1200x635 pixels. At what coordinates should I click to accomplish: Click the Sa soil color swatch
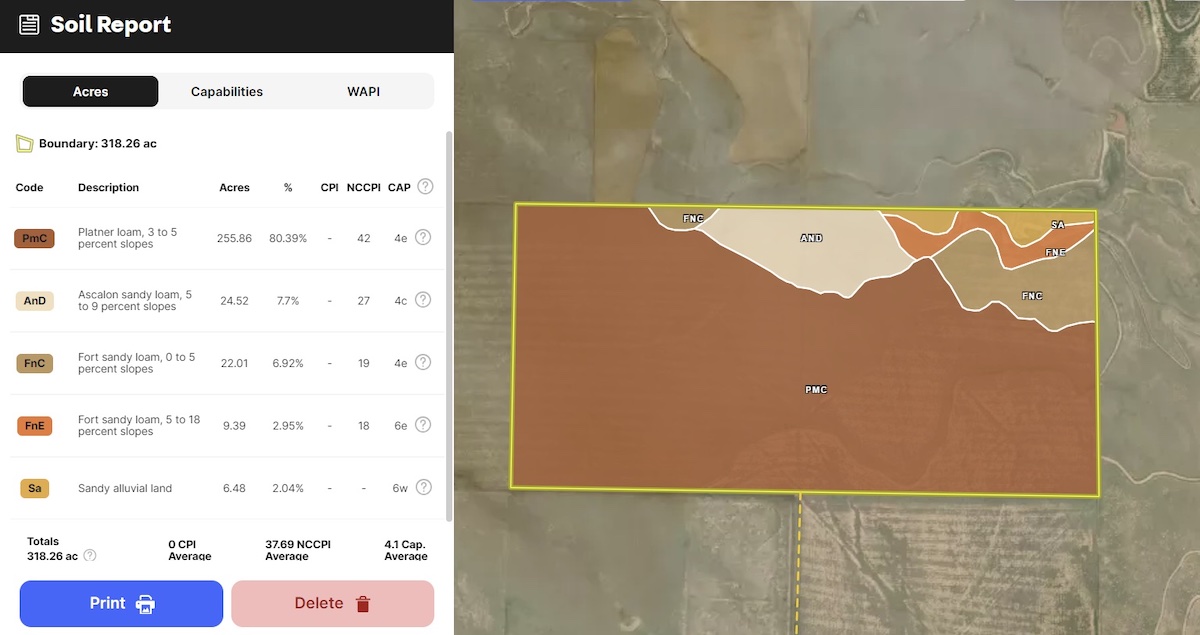[34, 488]
